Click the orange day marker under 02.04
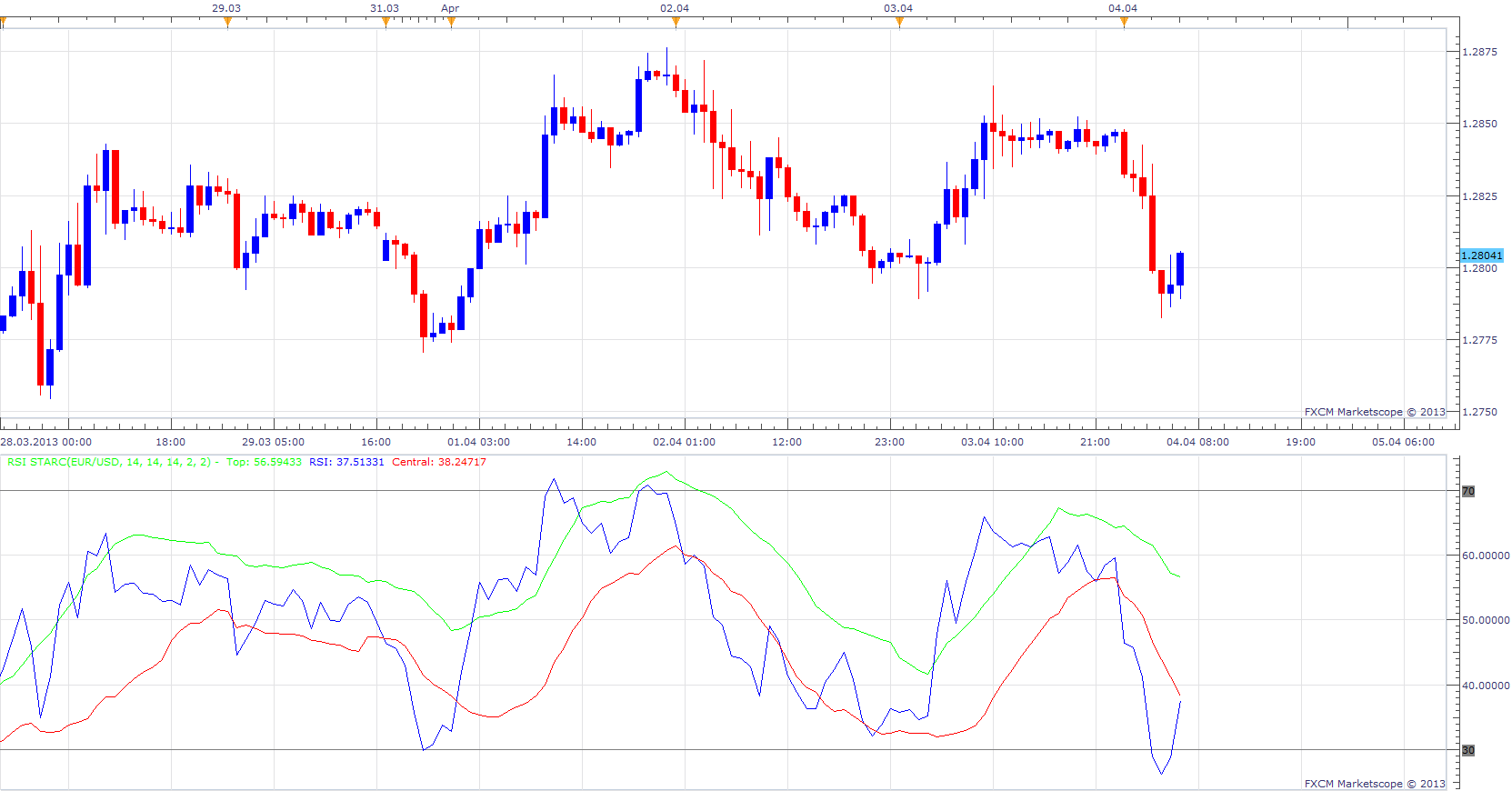 [x=675, y=23]
